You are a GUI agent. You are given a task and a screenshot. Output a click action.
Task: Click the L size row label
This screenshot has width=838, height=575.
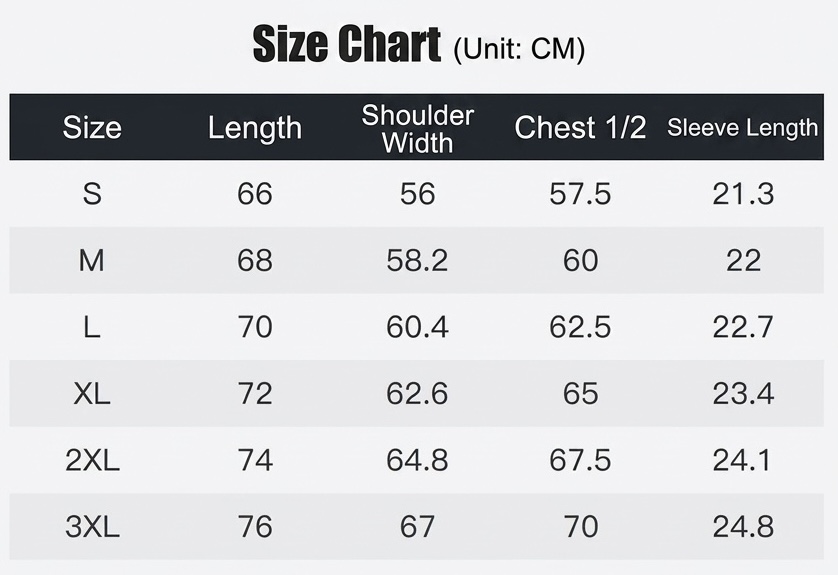(92, 327)
